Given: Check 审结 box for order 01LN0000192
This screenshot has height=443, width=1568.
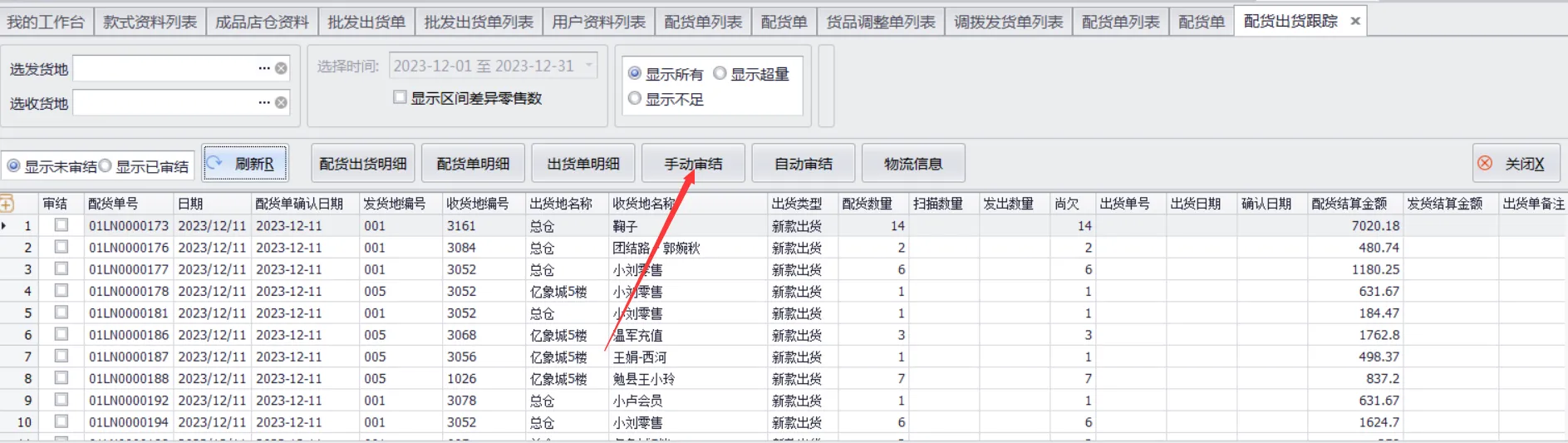Looking at the screenshot, I should pos(61,400).
